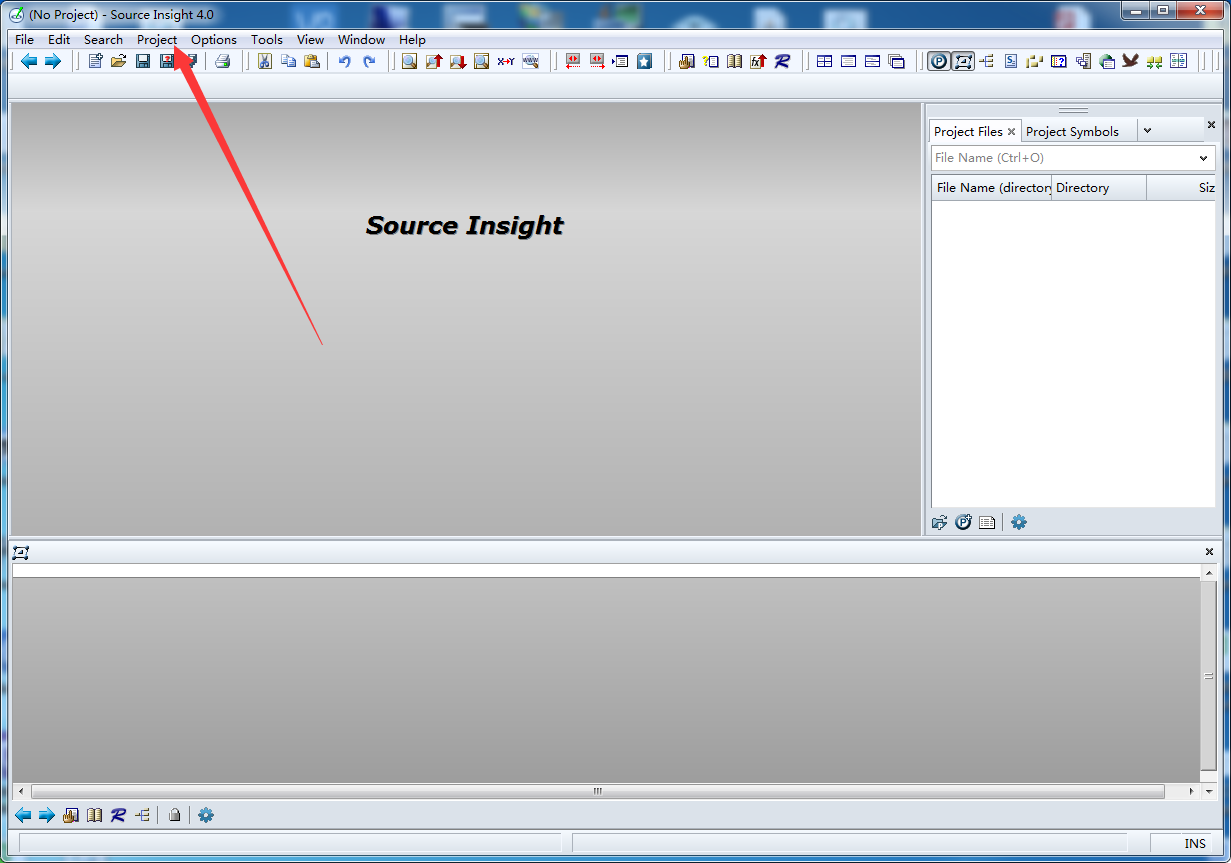Image resolution: width=1231 pixels, height=863 pixels.
Task: Toggle the Relation Window tree icon in the main toolbar
Action: [987, 61]
